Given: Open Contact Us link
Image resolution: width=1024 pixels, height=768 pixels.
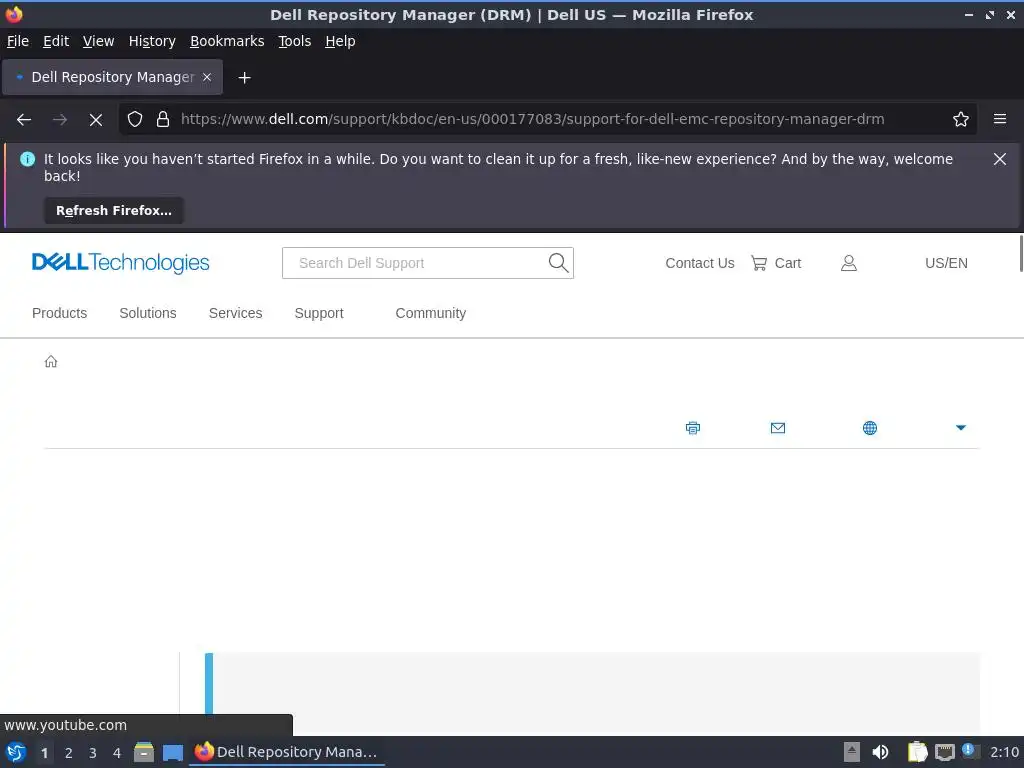Looking at the screenshot, I should [699, 263].
